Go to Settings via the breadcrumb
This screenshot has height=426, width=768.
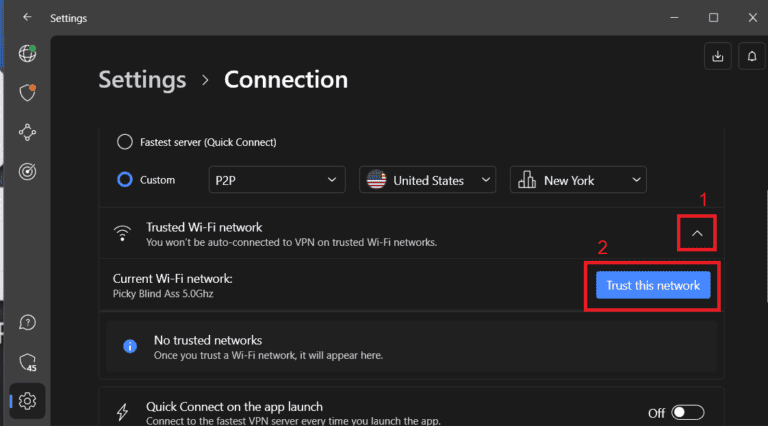[142, 80]
